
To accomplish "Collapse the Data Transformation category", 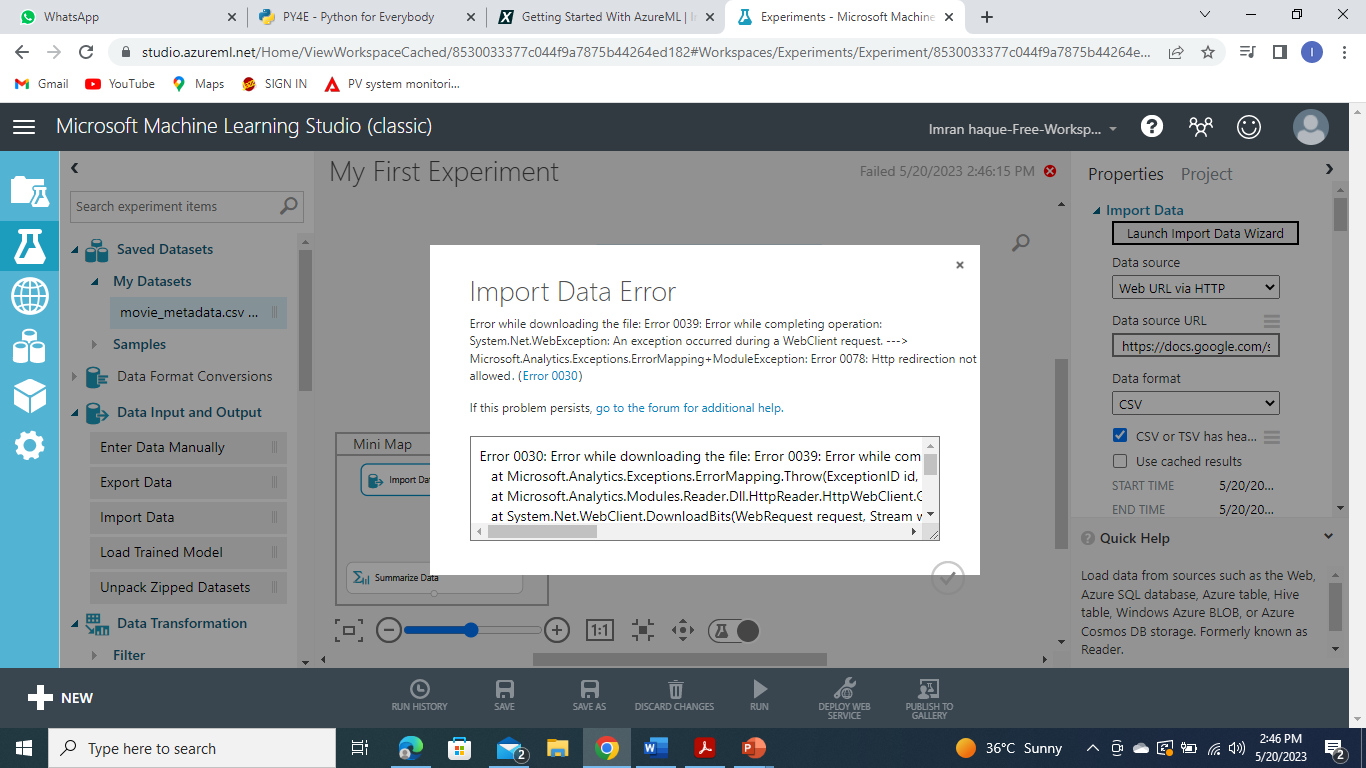I will click(75, 624).
